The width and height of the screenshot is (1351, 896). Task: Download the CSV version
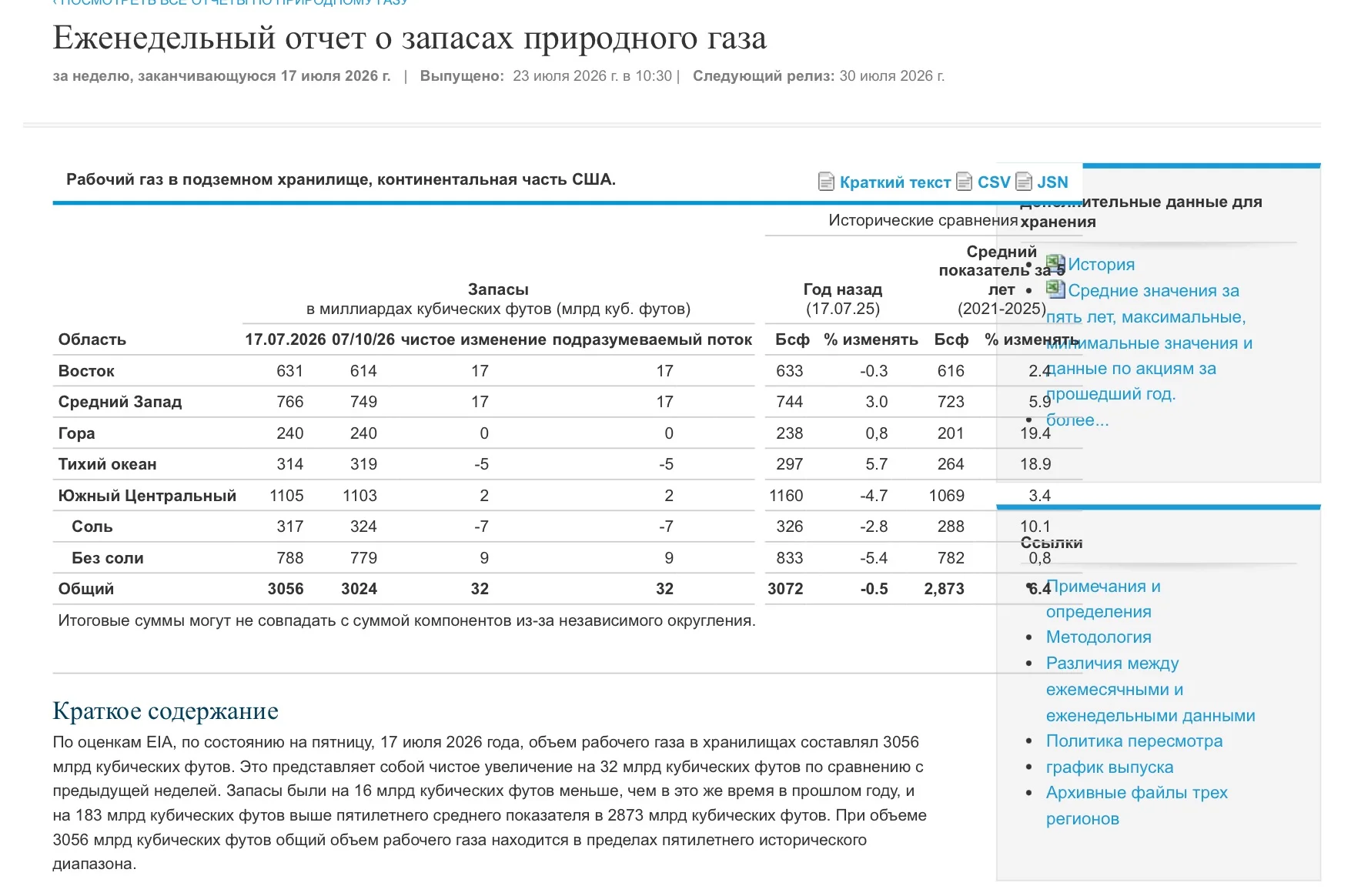[994, 182]
